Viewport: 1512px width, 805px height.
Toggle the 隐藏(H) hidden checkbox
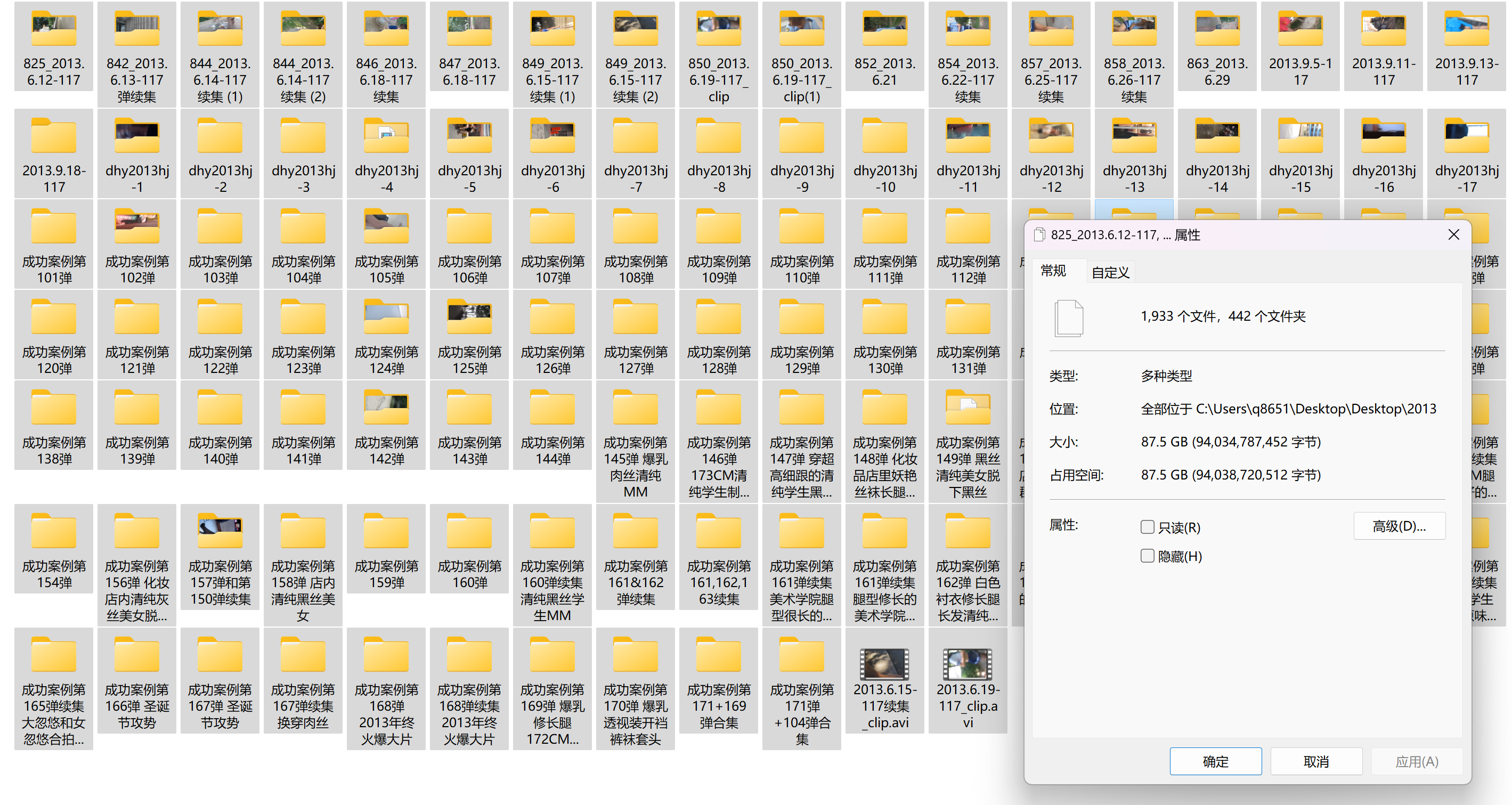(x=1147, y=556)
